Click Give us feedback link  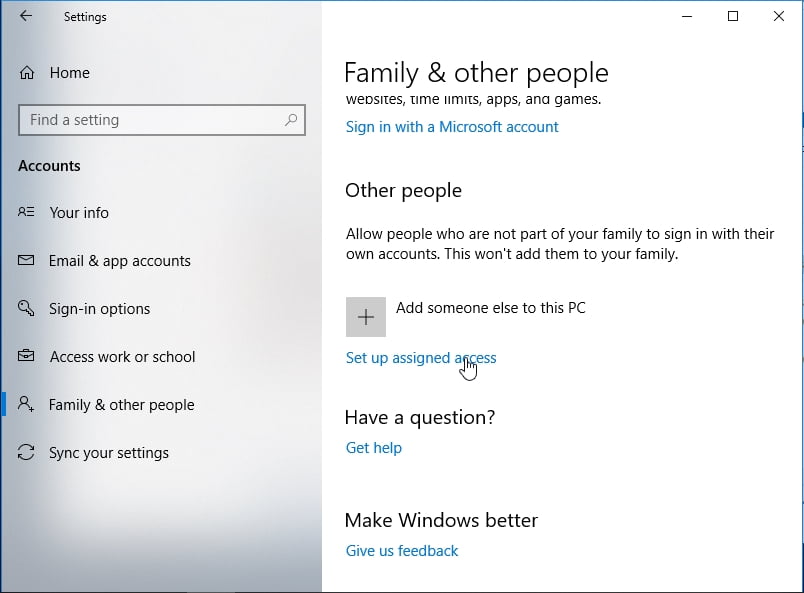pos(401,551)
